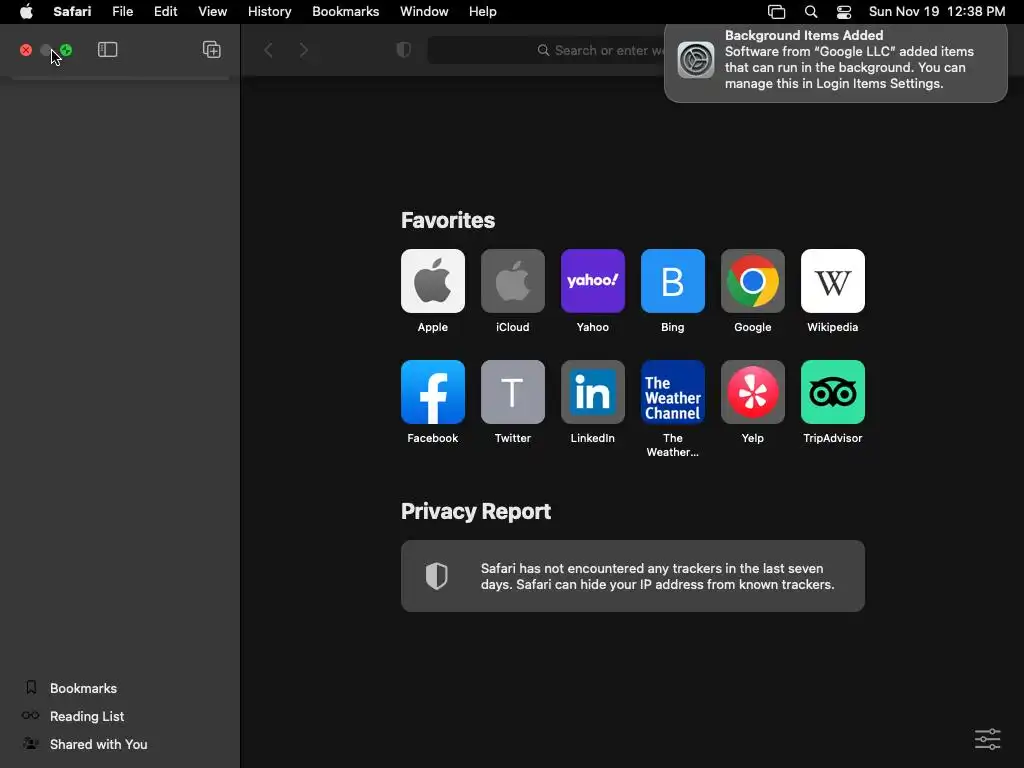Click the new tab group icon
This screenshot has height=768, width=1024.
pos(212,50)
